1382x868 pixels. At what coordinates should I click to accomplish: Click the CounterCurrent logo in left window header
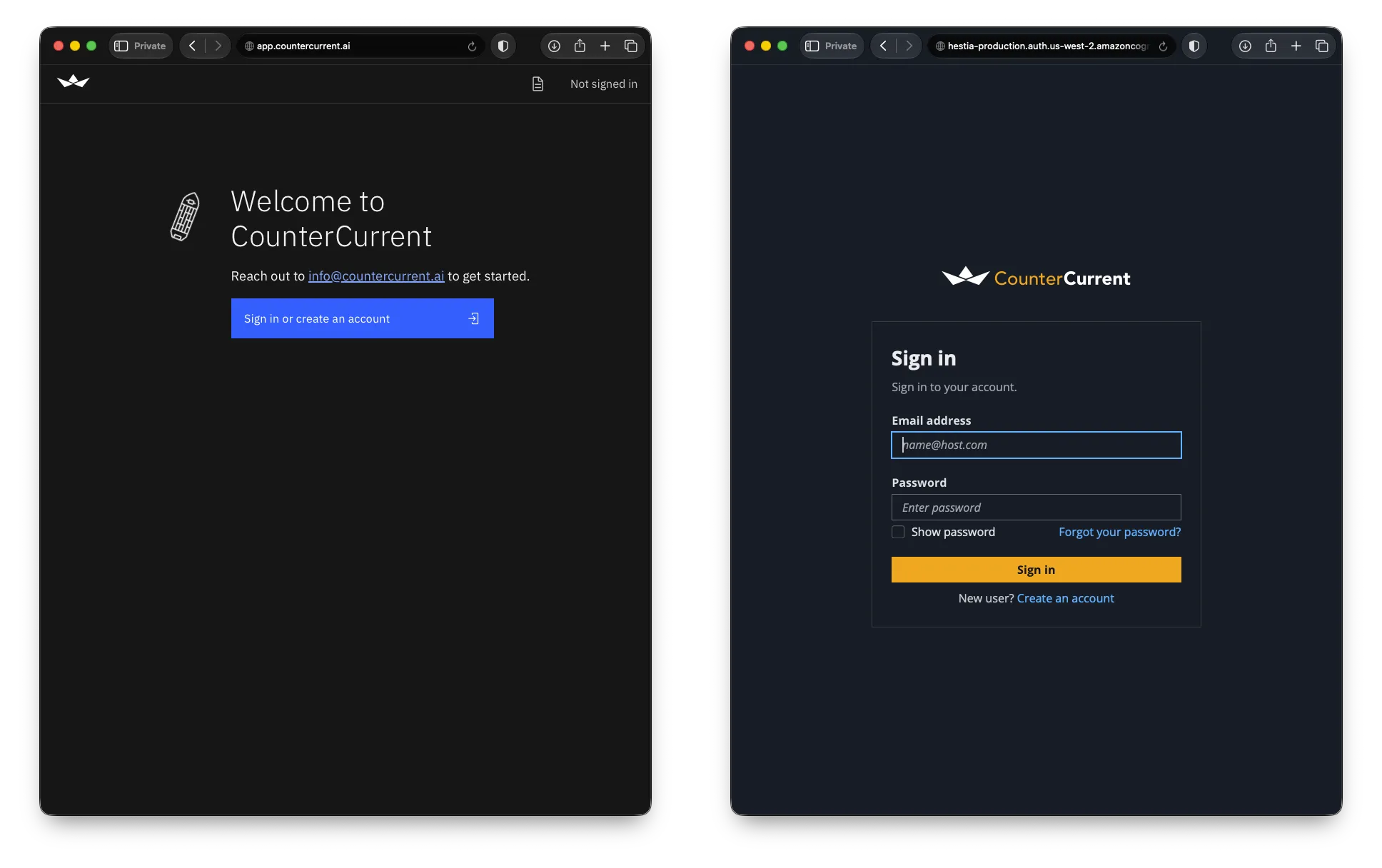click(73, 81)
